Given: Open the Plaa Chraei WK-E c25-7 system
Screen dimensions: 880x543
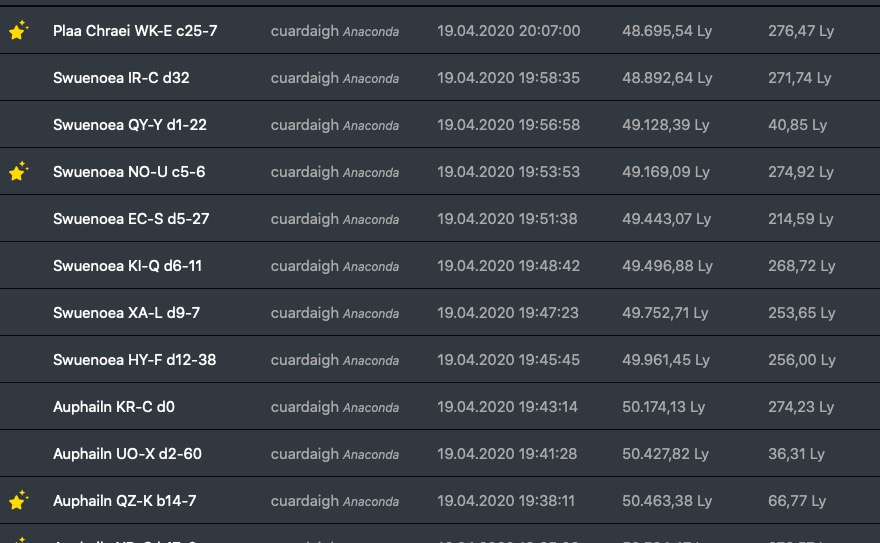Looking at the screenshot, I should (x=135, y=31).
